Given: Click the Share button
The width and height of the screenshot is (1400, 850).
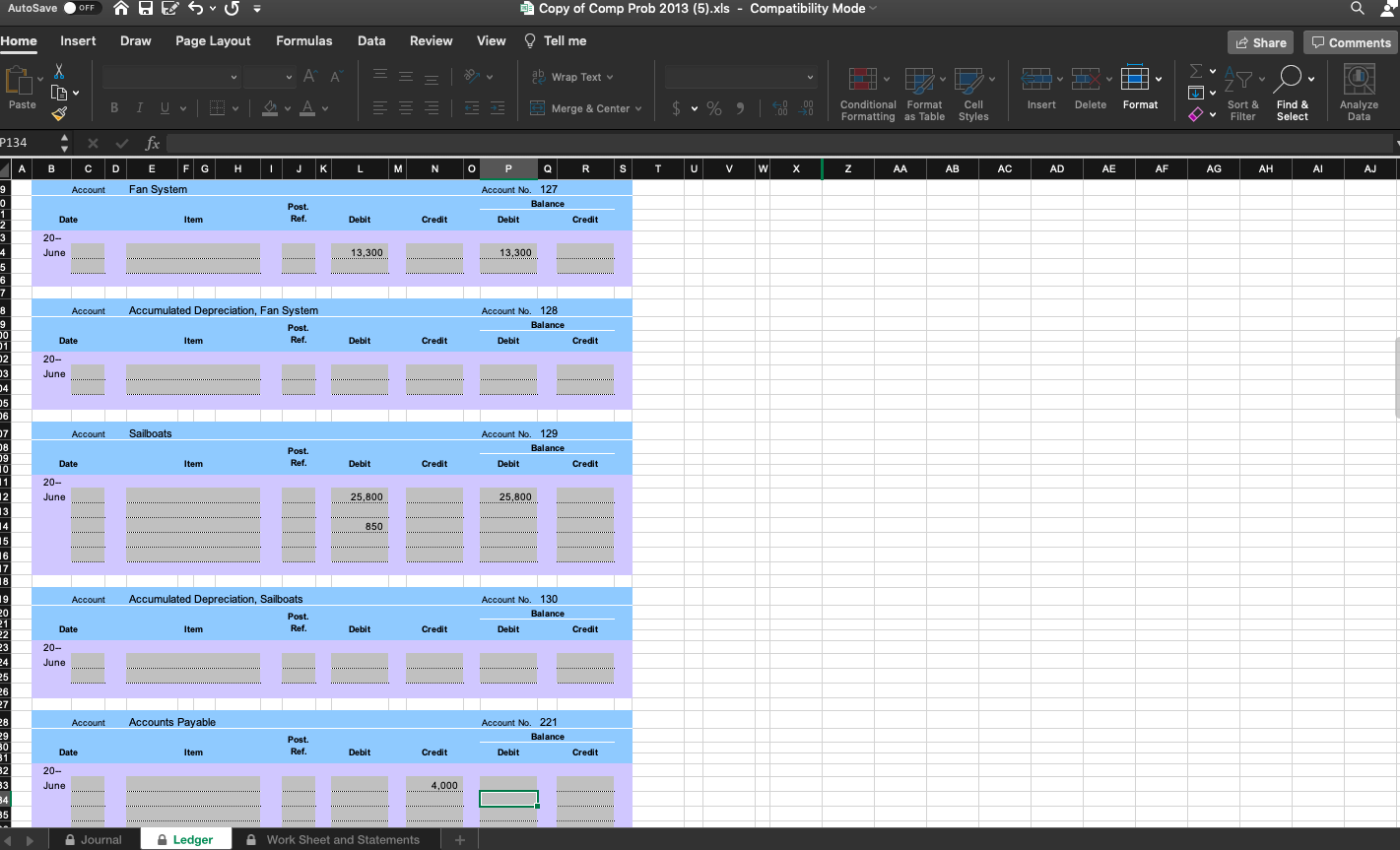Looking at the screenshot, I should tap(1260, 43).
